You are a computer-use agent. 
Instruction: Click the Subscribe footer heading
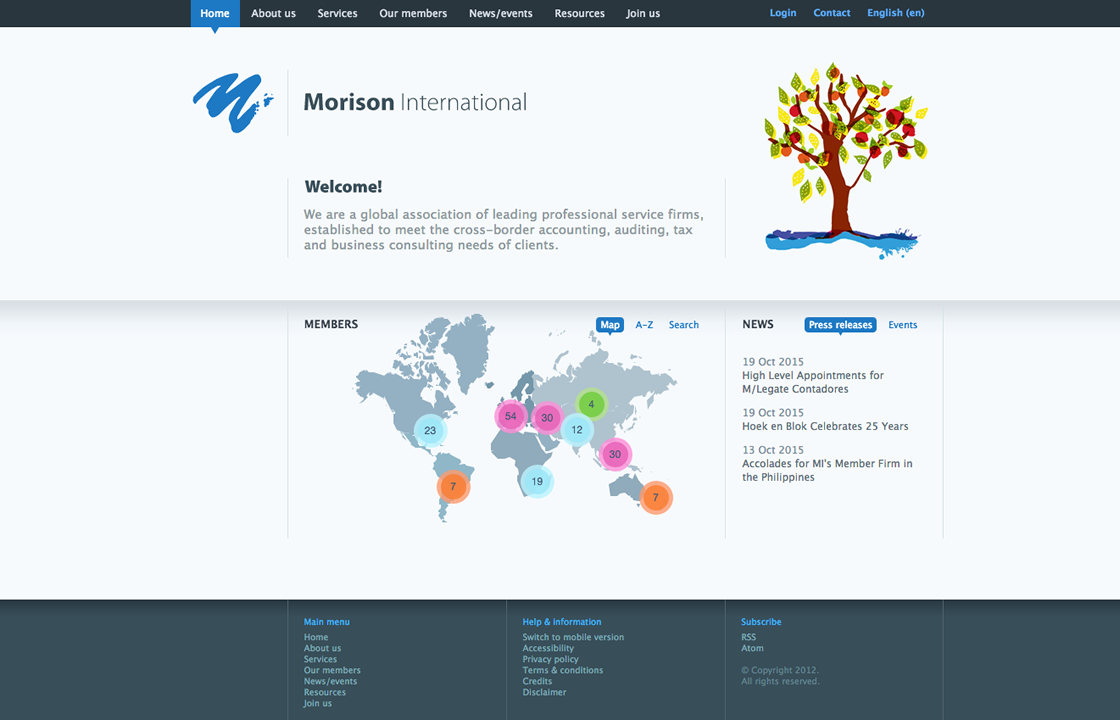coord(761,622)
